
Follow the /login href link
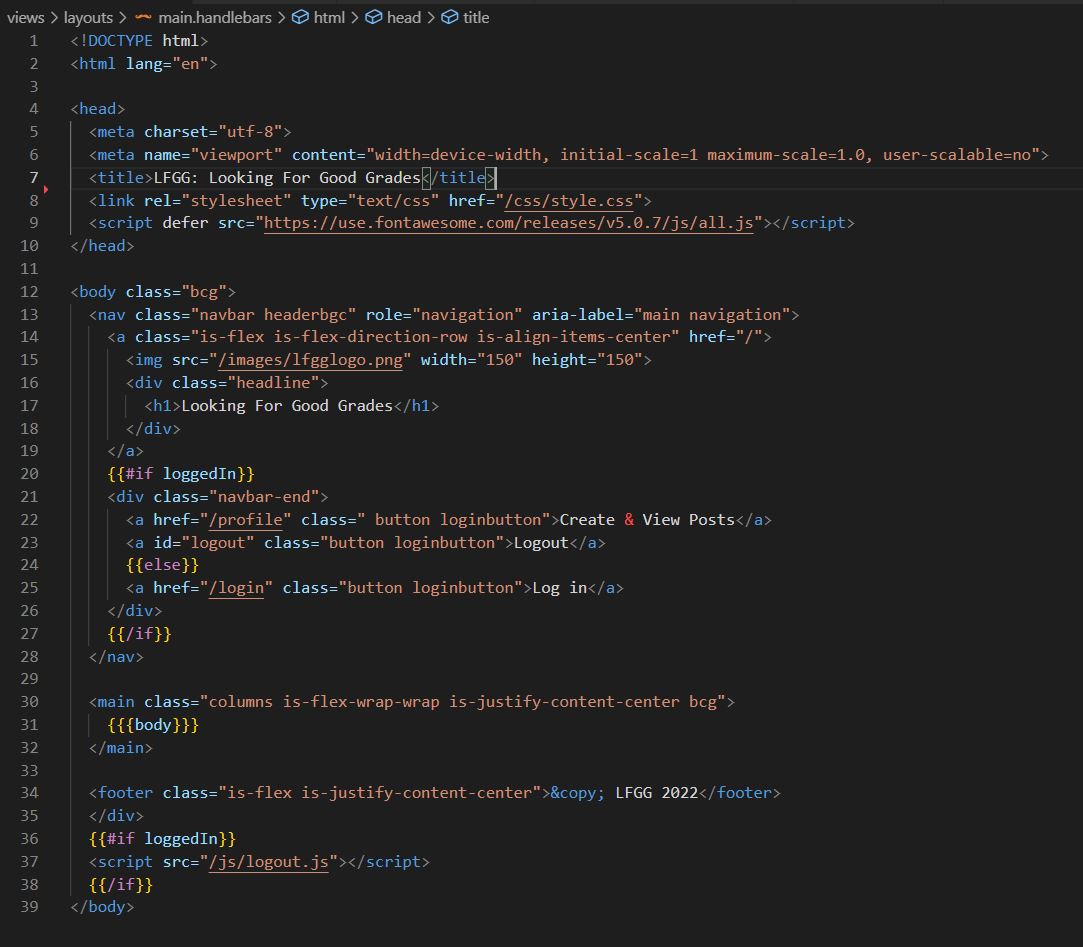(236, 588)
